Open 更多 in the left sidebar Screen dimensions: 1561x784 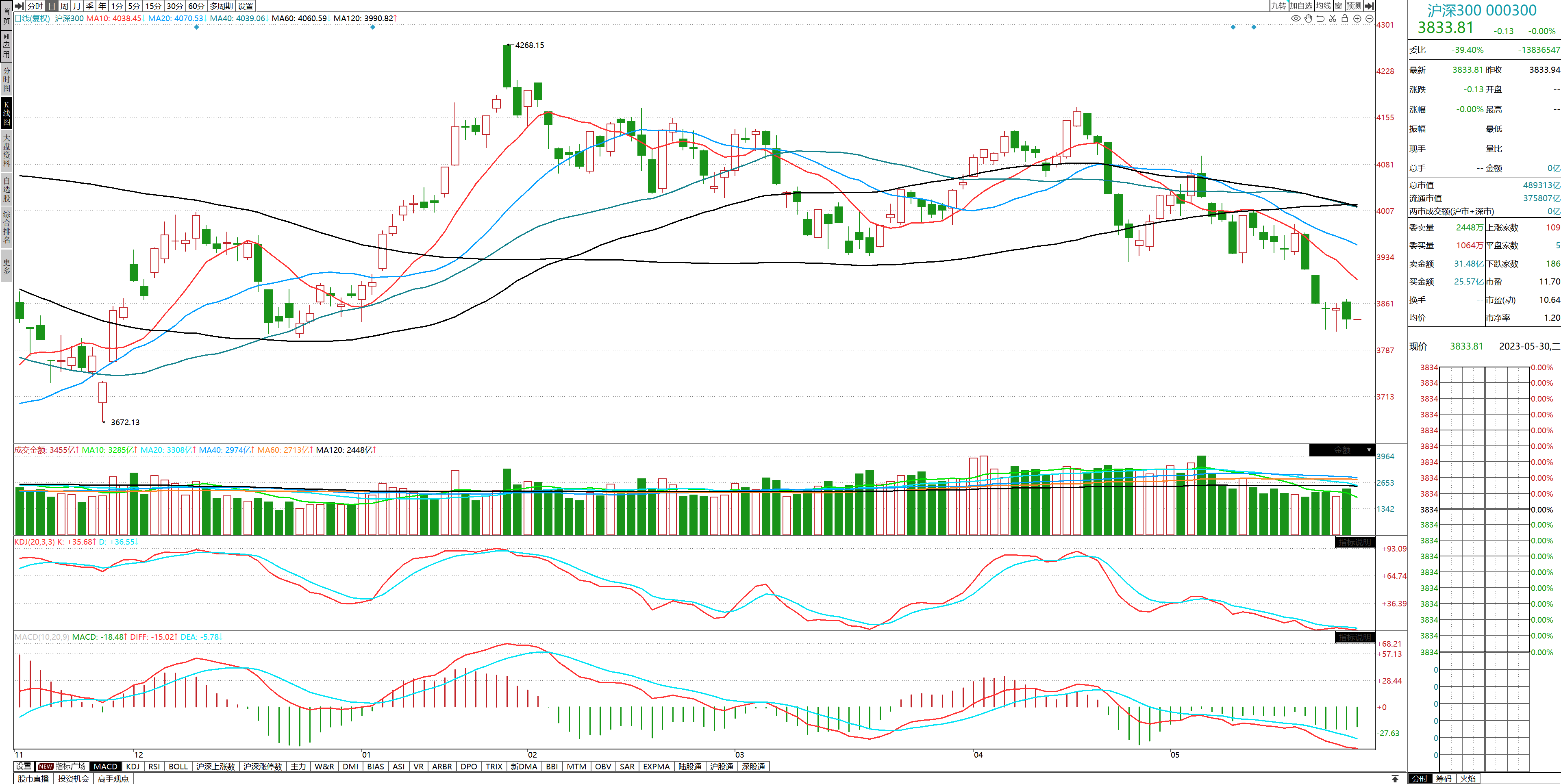click(6, 267)
